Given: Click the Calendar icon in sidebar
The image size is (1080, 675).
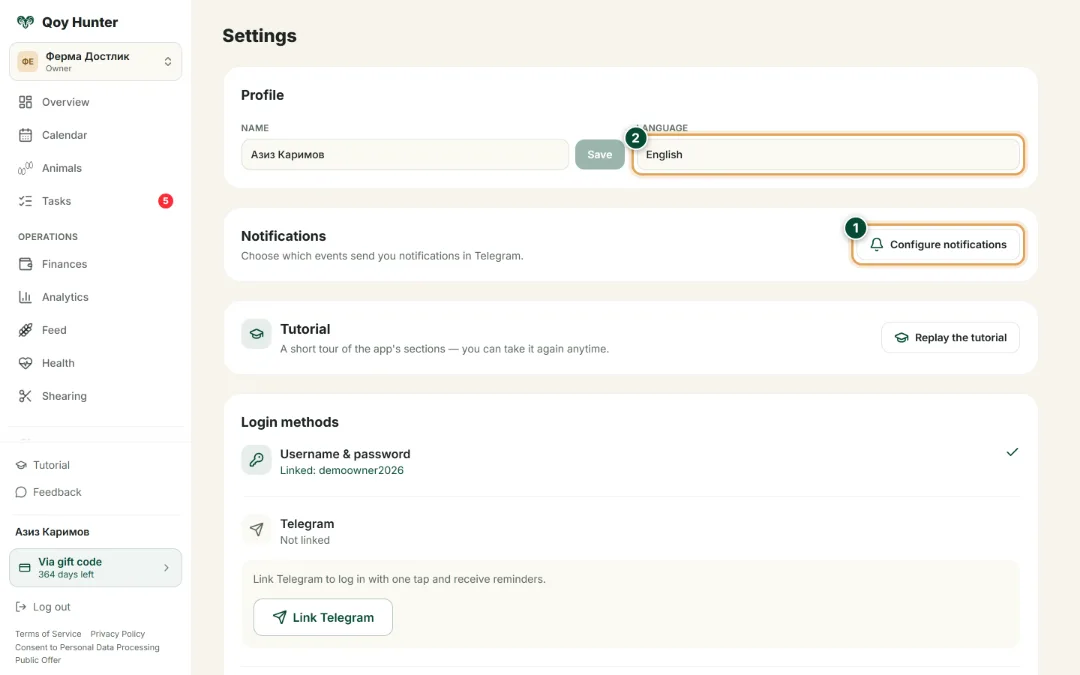Looking at the screenshot, I should (25, 135).
